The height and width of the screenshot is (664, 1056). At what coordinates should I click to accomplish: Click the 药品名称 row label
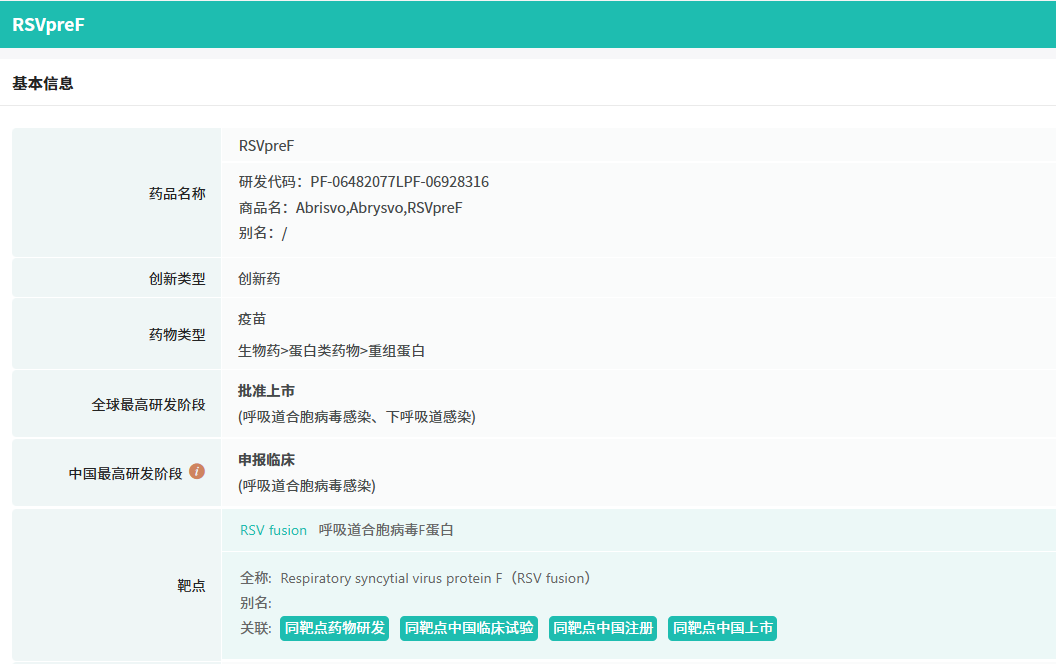pos(177,193)
